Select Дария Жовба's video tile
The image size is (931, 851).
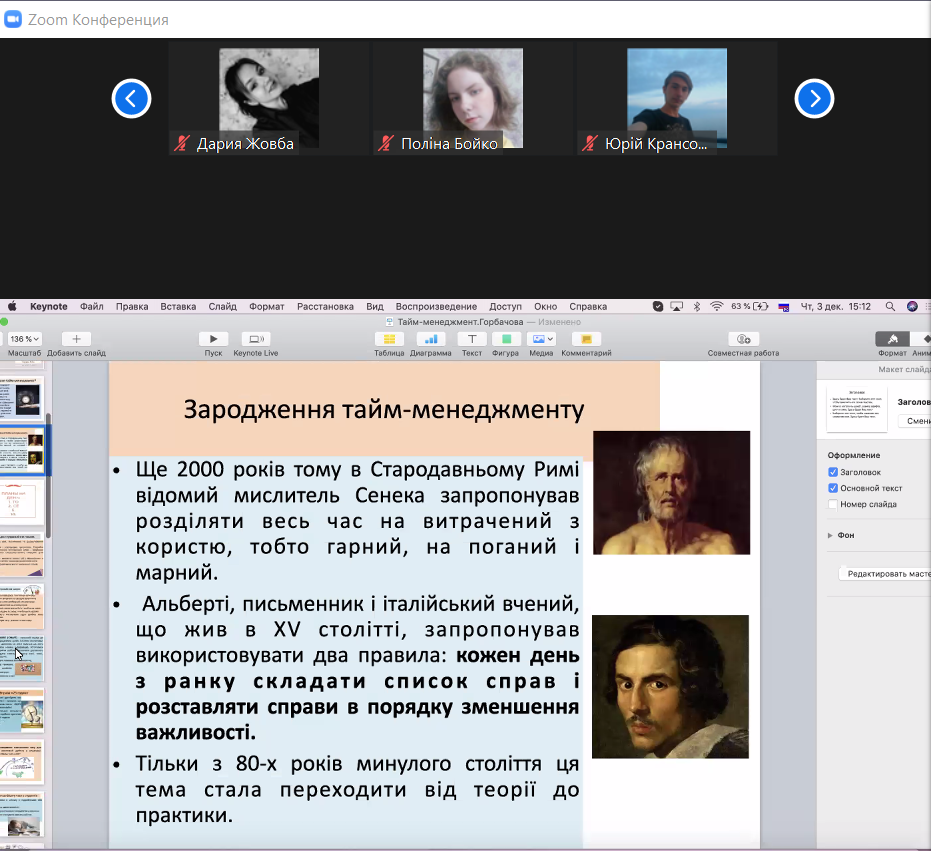(268, 98)
